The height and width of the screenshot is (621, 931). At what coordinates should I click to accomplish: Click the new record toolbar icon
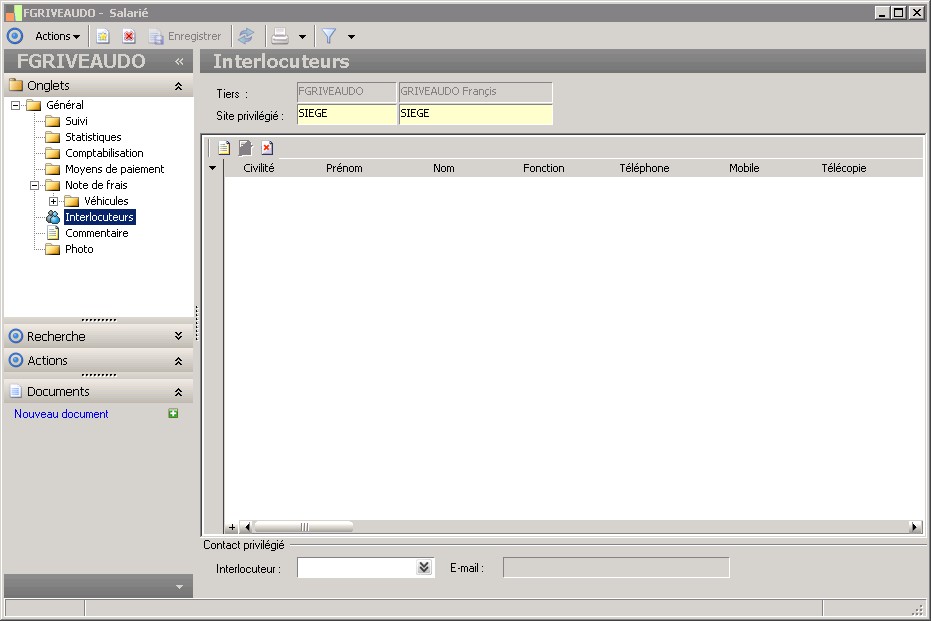[x=102, y=36]
